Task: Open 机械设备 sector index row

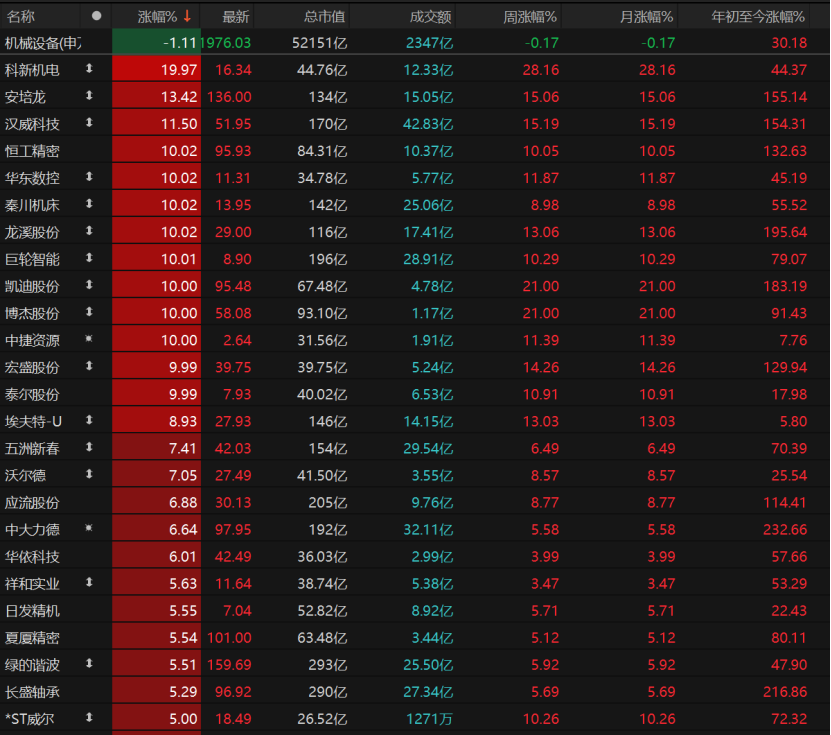Action: (x=43, y=43)
